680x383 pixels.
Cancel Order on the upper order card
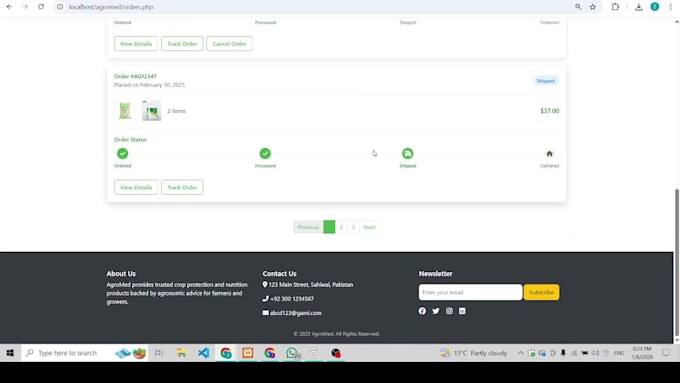(229, 44)
